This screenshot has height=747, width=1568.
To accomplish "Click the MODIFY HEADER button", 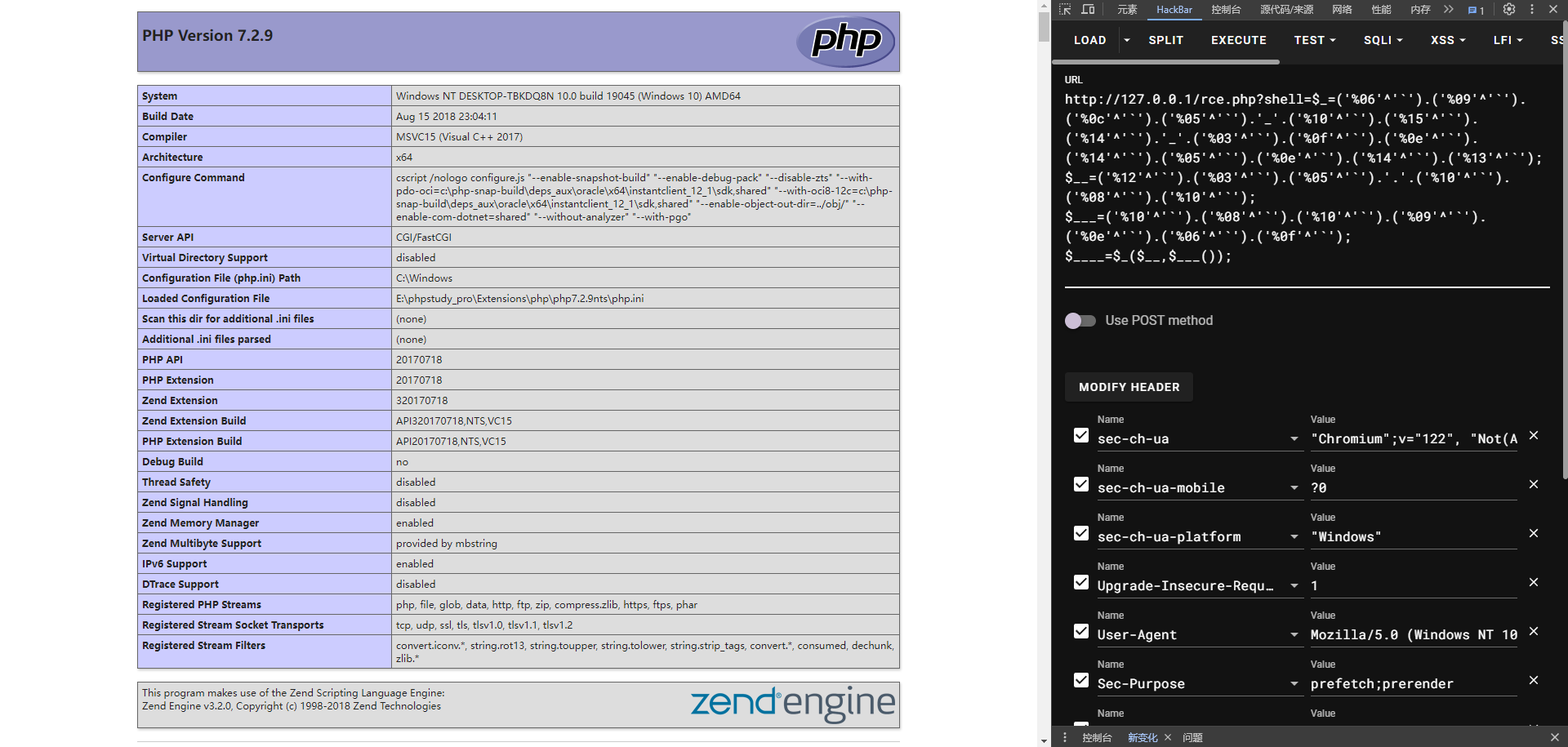I will click(1129, 387).
